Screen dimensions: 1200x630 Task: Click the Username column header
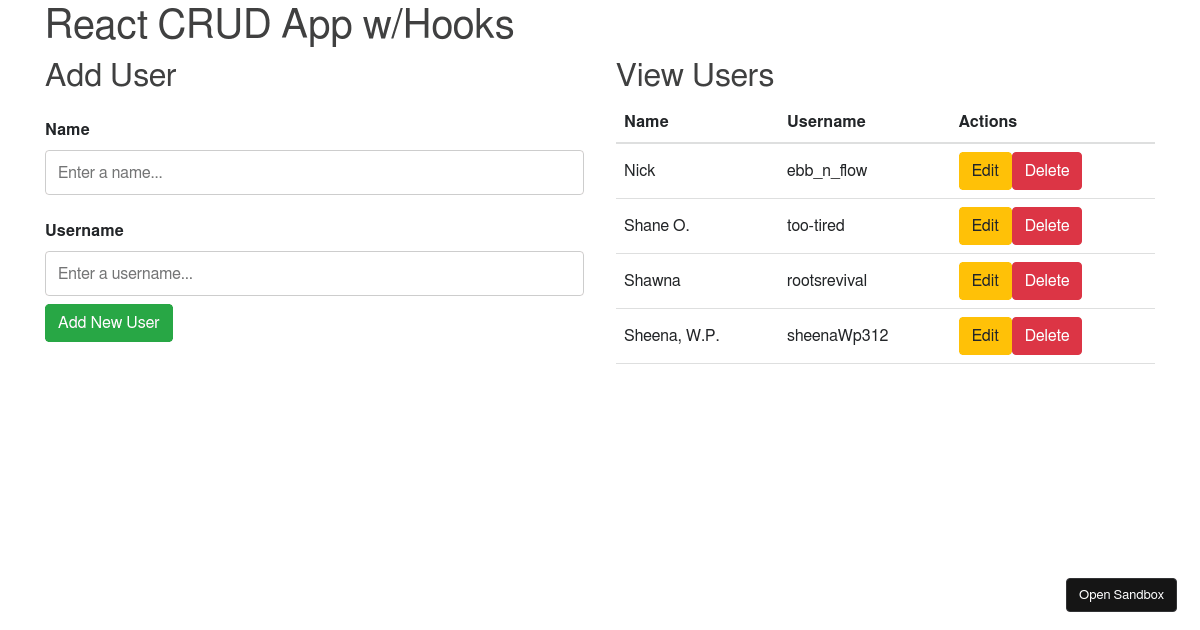tap(826, 121)
